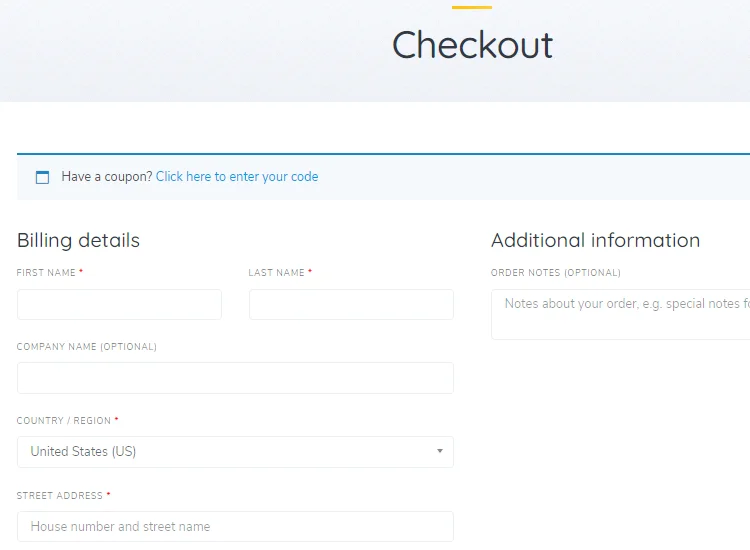Click the Additional information heading

[x=596, y=240]
